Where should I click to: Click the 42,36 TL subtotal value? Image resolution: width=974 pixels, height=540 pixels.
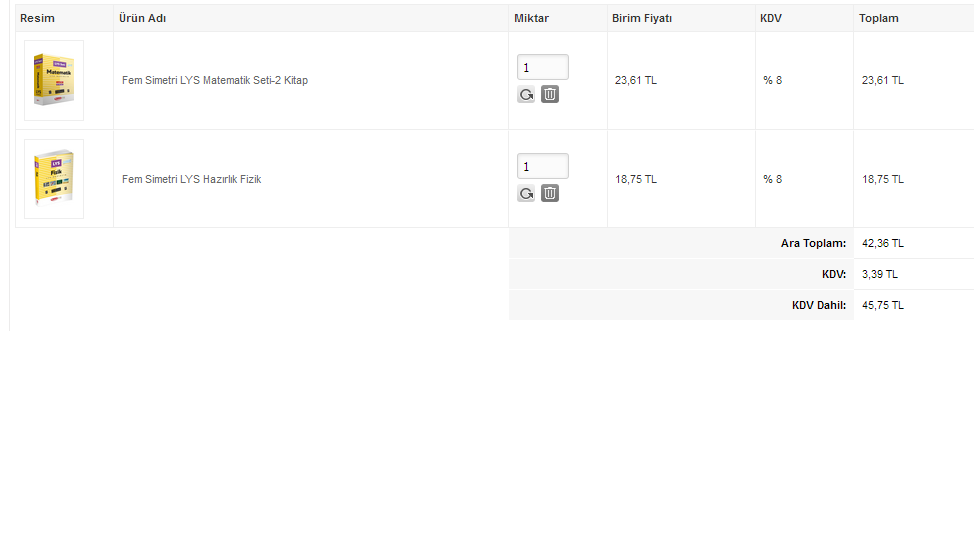tap(882, 243)
